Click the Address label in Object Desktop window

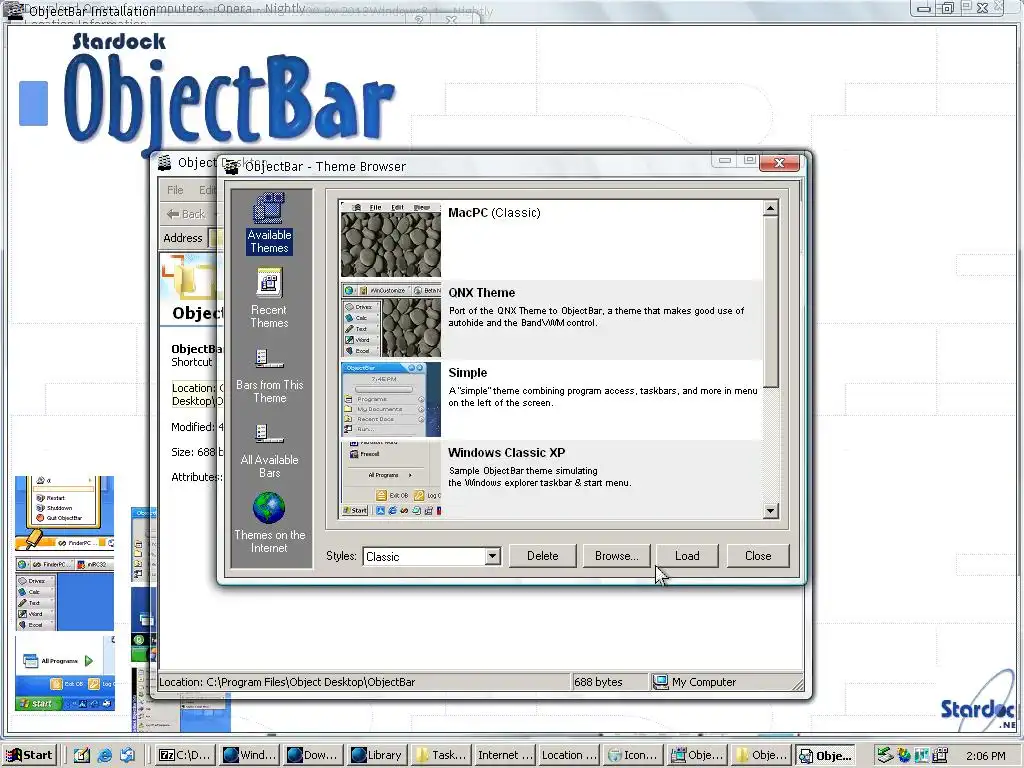click(x=183, y=238)
